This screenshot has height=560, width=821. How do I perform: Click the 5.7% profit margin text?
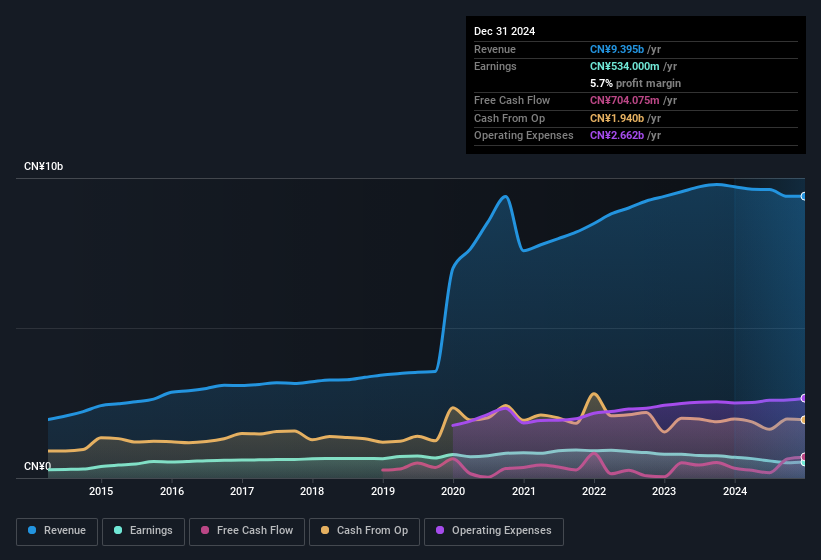(635, 83)
